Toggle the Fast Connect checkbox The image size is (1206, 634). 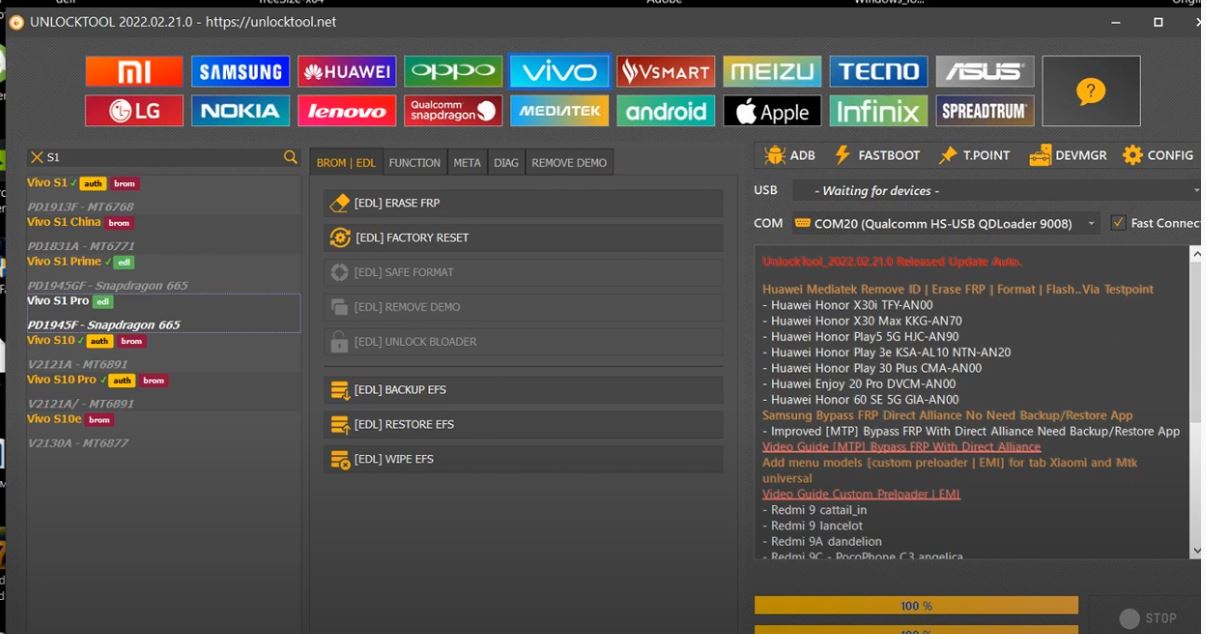coord(1118,223)
